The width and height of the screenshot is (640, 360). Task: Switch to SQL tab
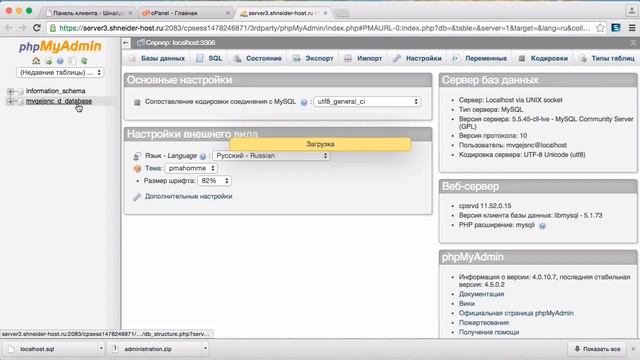(x=209, y=58)
